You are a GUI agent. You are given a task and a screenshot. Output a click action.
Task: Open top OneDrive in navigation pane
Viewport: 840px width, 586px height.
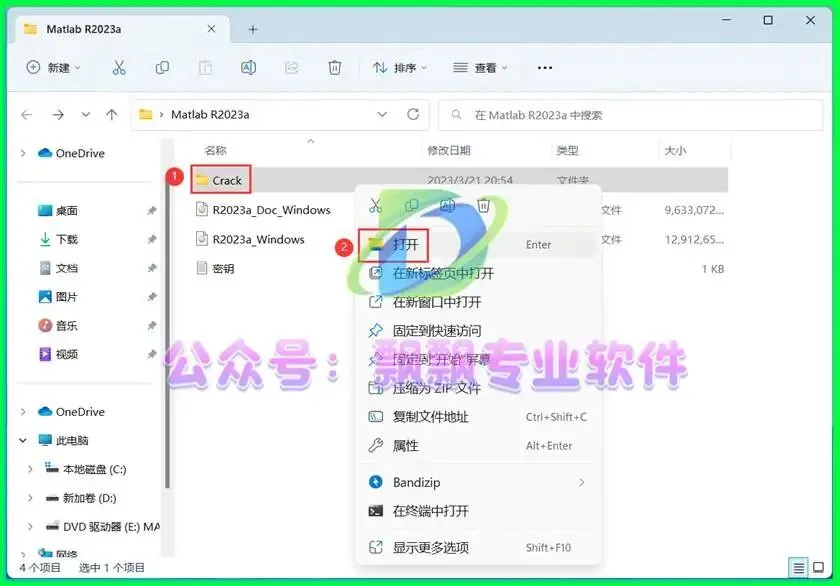71,153
